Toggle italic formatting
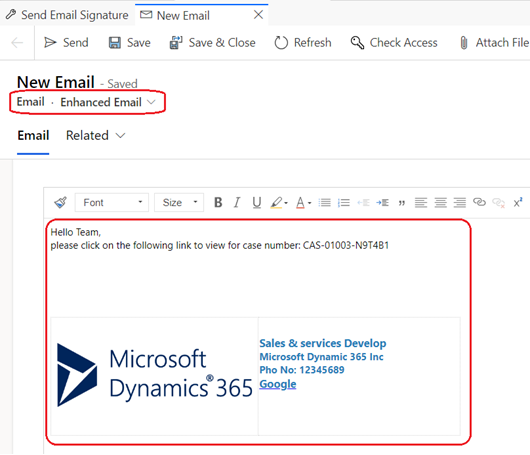 click(237, 202)
